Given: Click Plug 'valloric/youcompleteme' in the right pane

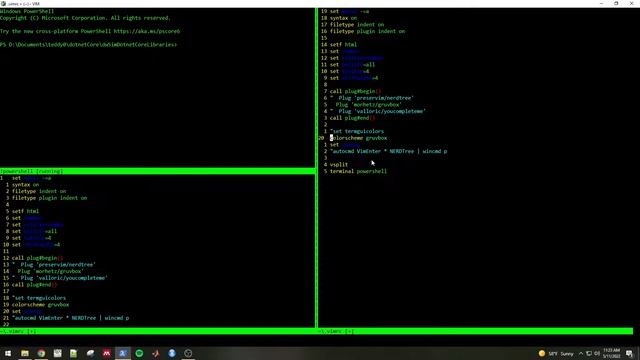Looking at the screenshot, I should 382,111.
